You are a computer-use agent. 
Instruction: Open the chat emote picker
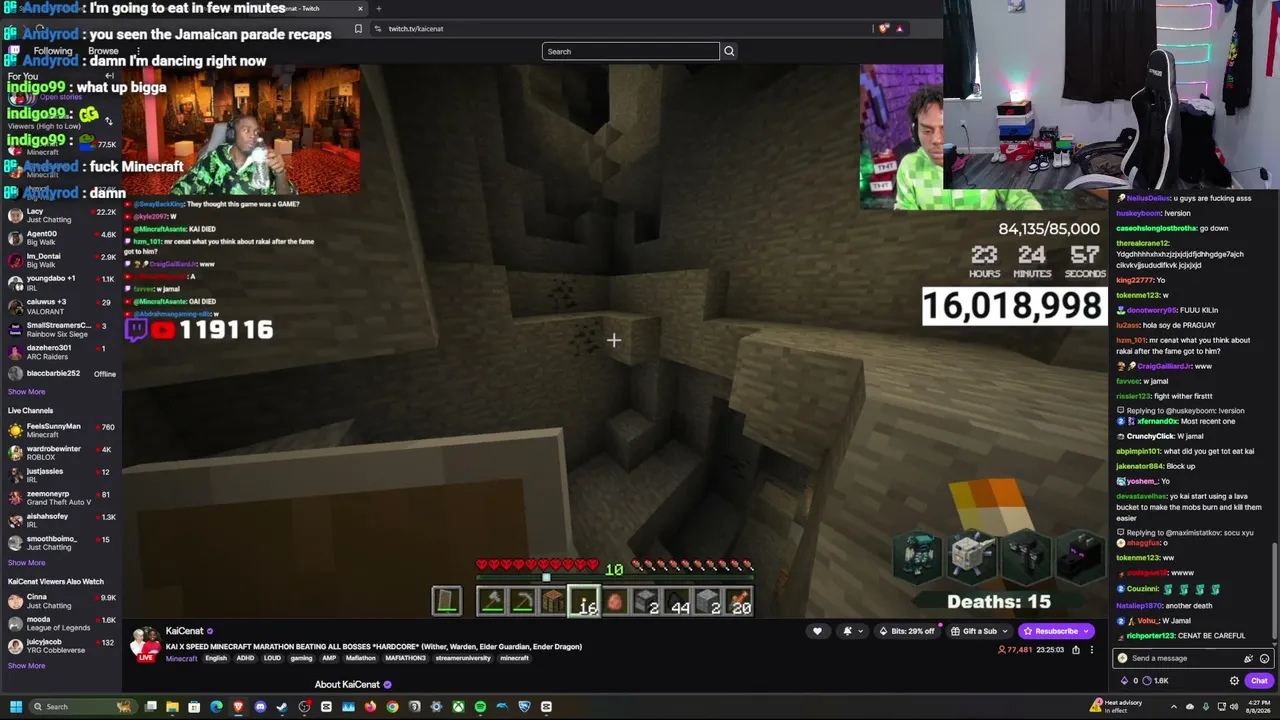point(1264,658)
